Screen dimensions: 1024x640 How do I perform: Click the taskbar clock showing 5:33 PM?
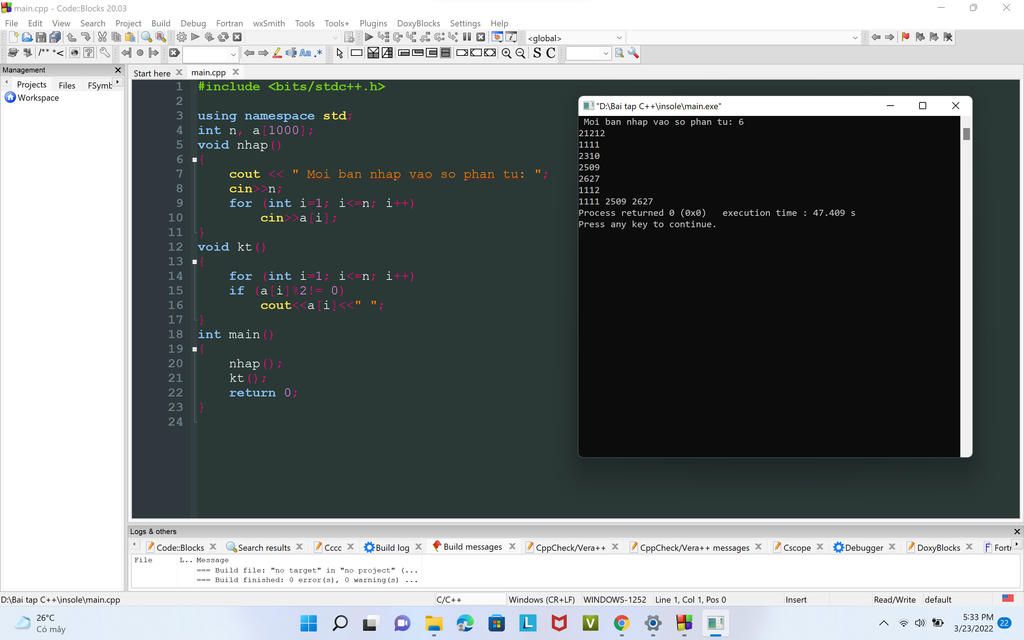(x=974, y=623)
